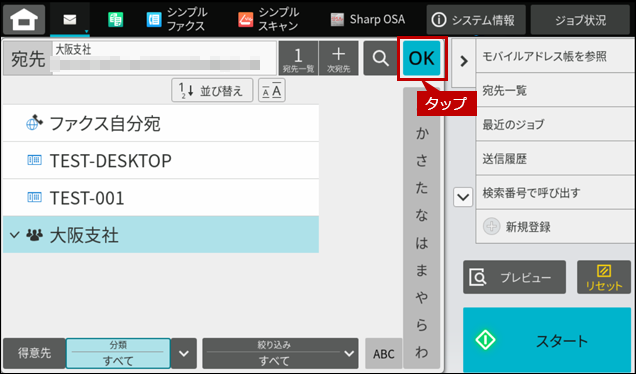The image size is (636, 374).
Task: Go to the home screen icon
Action: coord(24,19)
